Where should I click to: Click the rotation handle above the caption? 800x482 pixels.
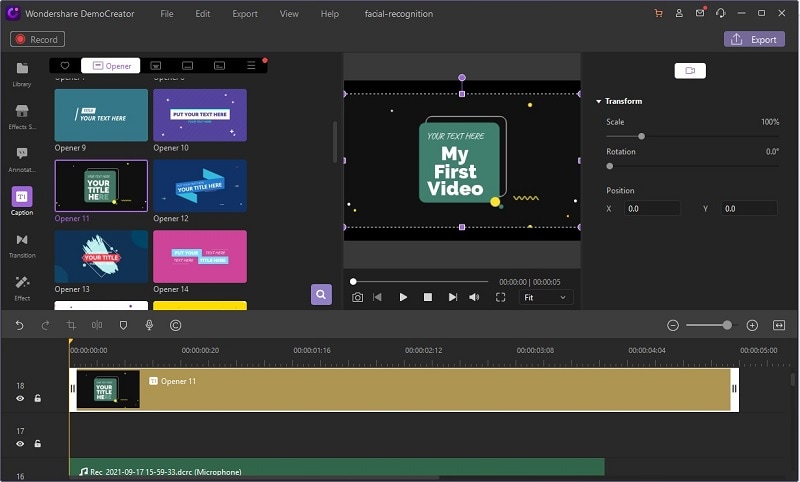point(462,78)
